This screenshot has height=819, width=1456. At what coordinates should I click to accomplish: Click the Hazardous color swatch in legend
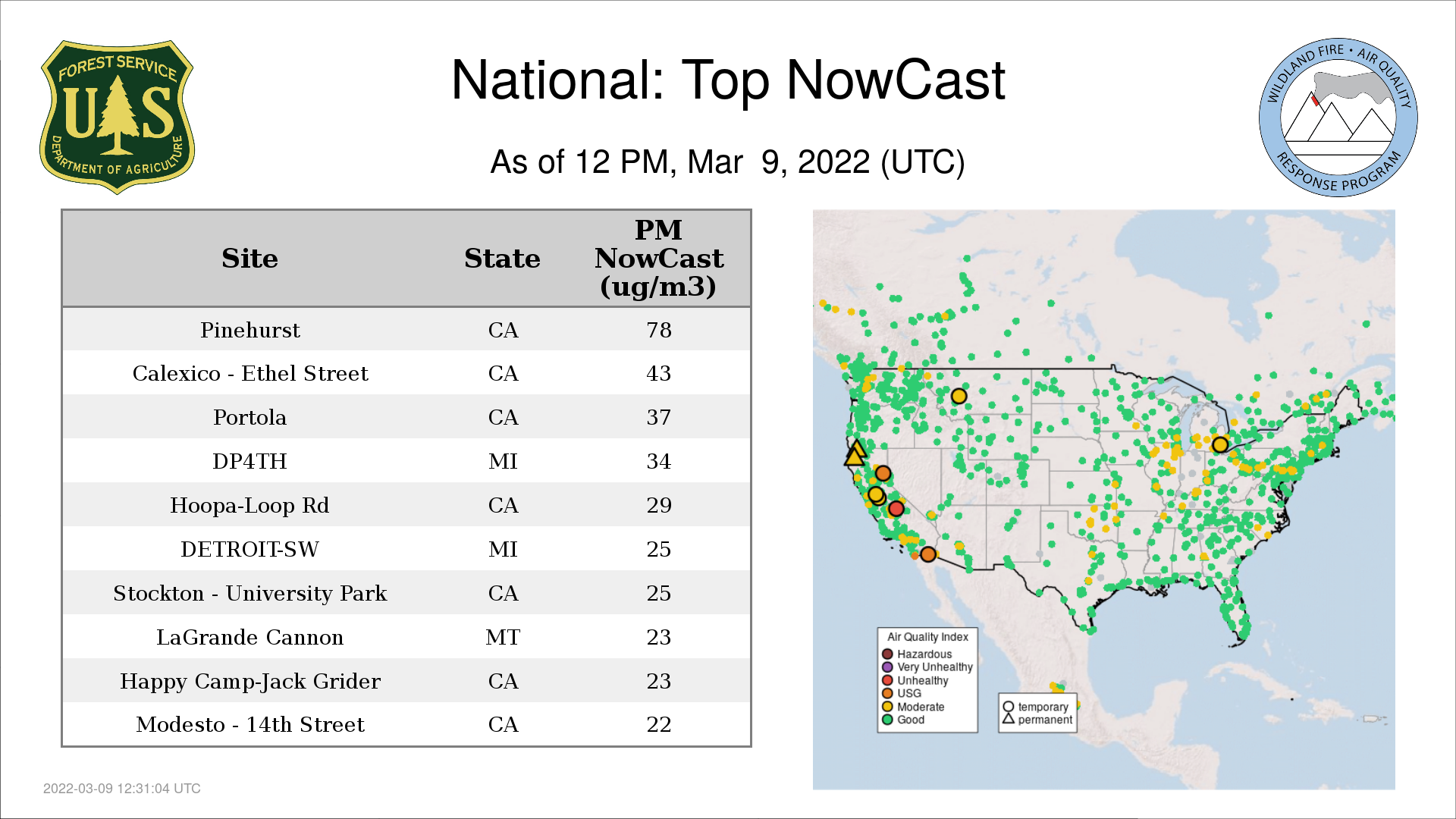pyautogui.click(x=887, y=654)
